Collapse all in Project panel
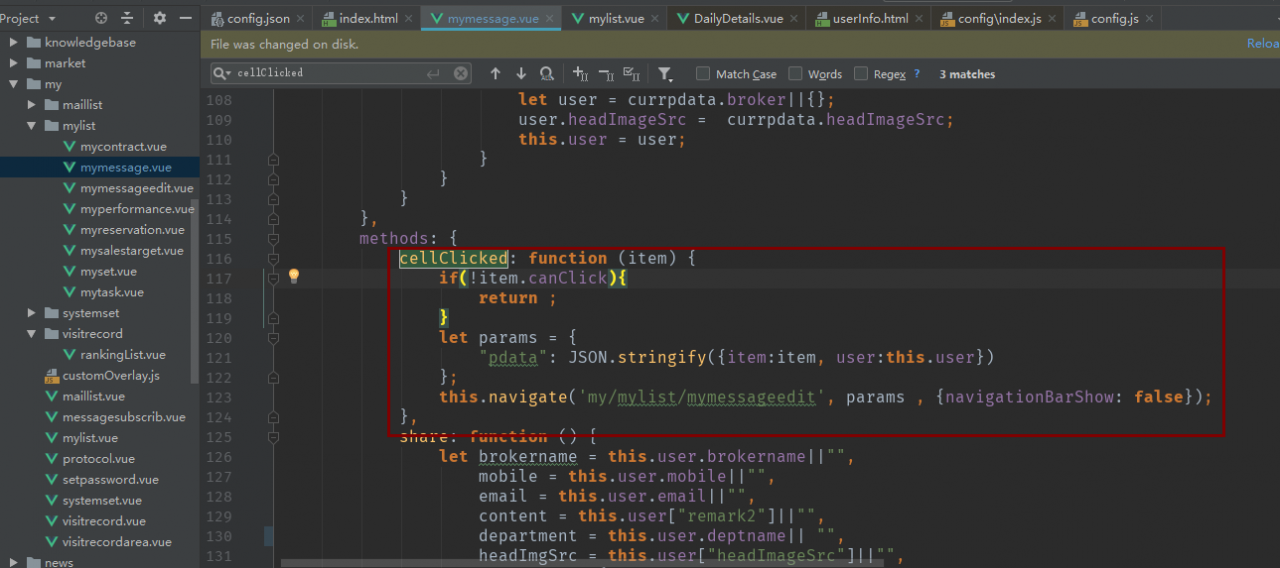 (127, 18)
